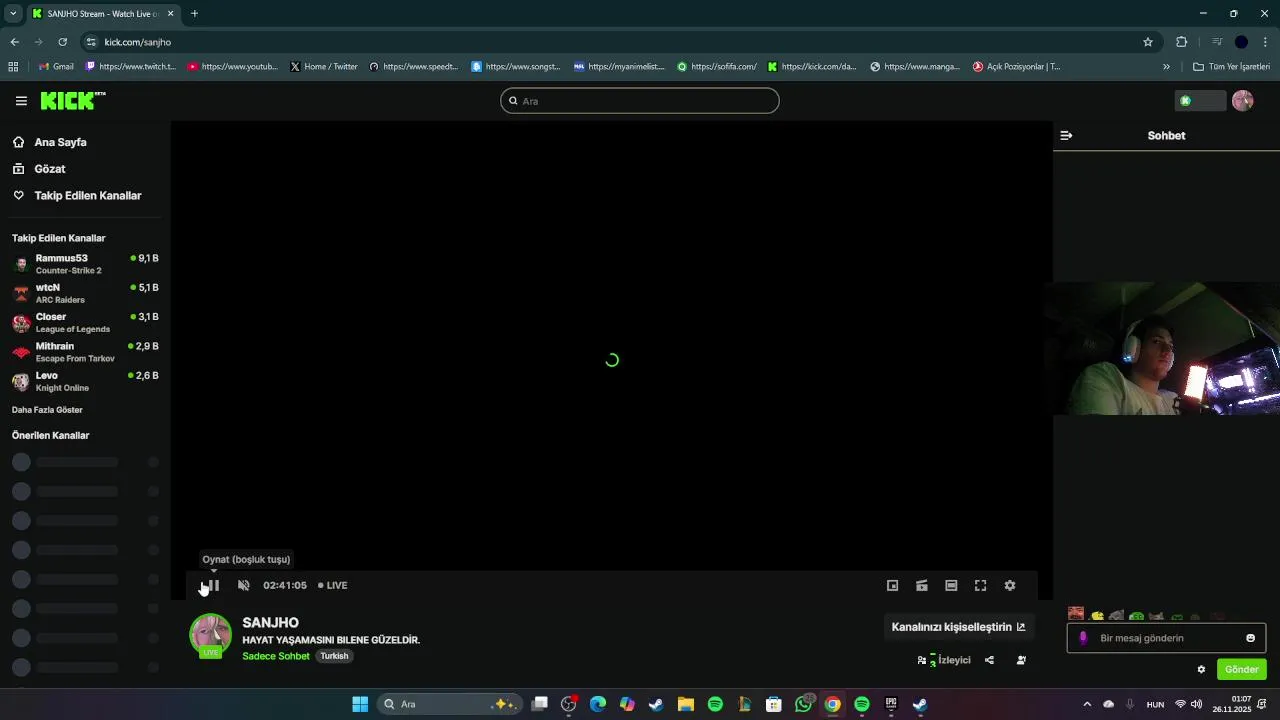Open picture-in-picture mini player
The width and height of the screenshot is (1280, 720).
[x=893, y=585]
